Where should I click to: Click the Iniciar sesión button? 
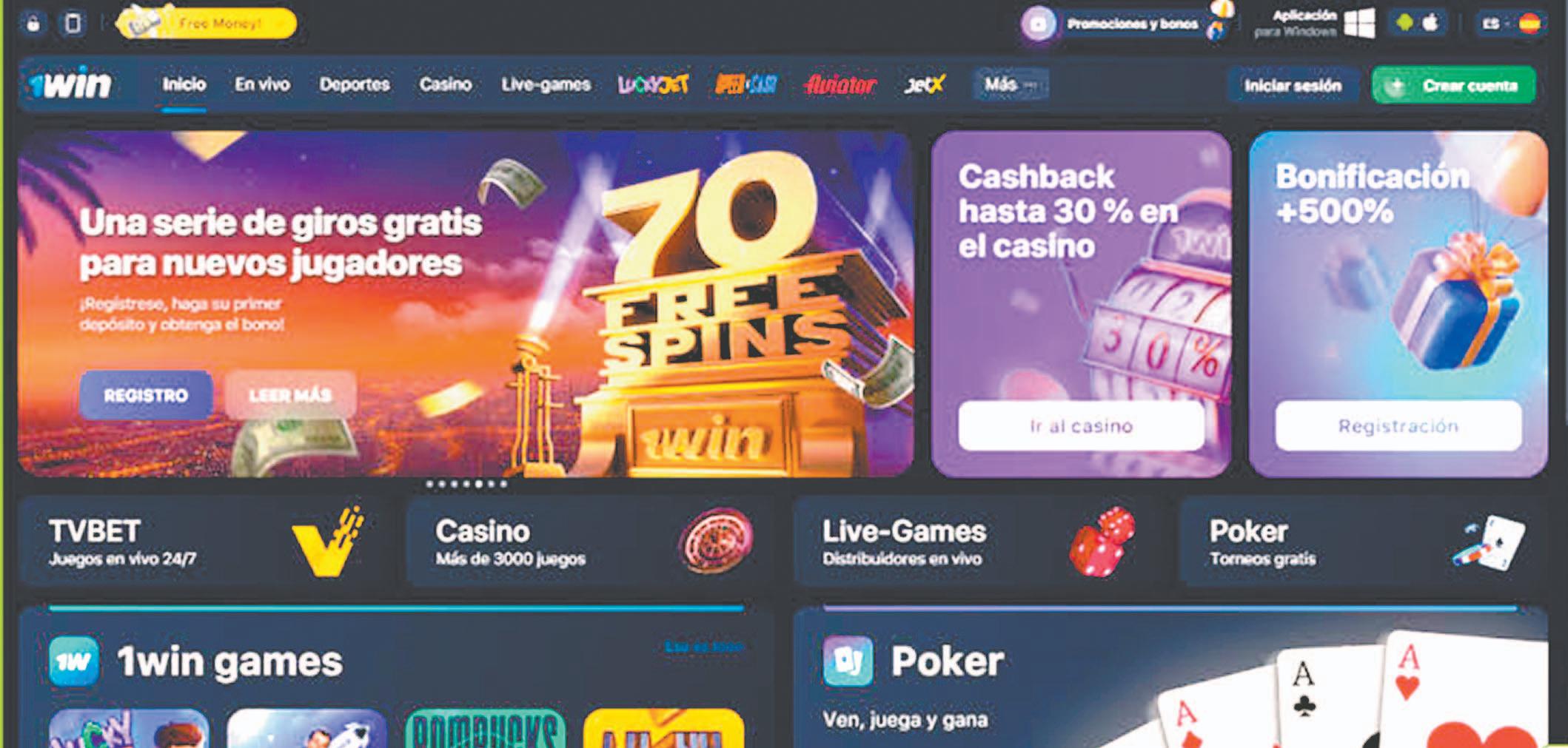pos(1293,86)
